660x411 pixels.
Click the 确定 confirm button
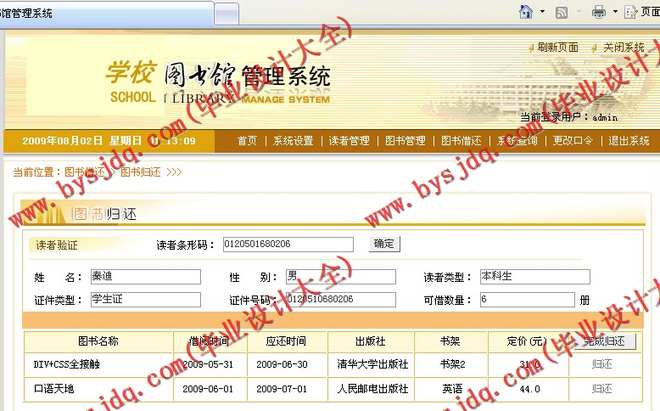[383, 243]
